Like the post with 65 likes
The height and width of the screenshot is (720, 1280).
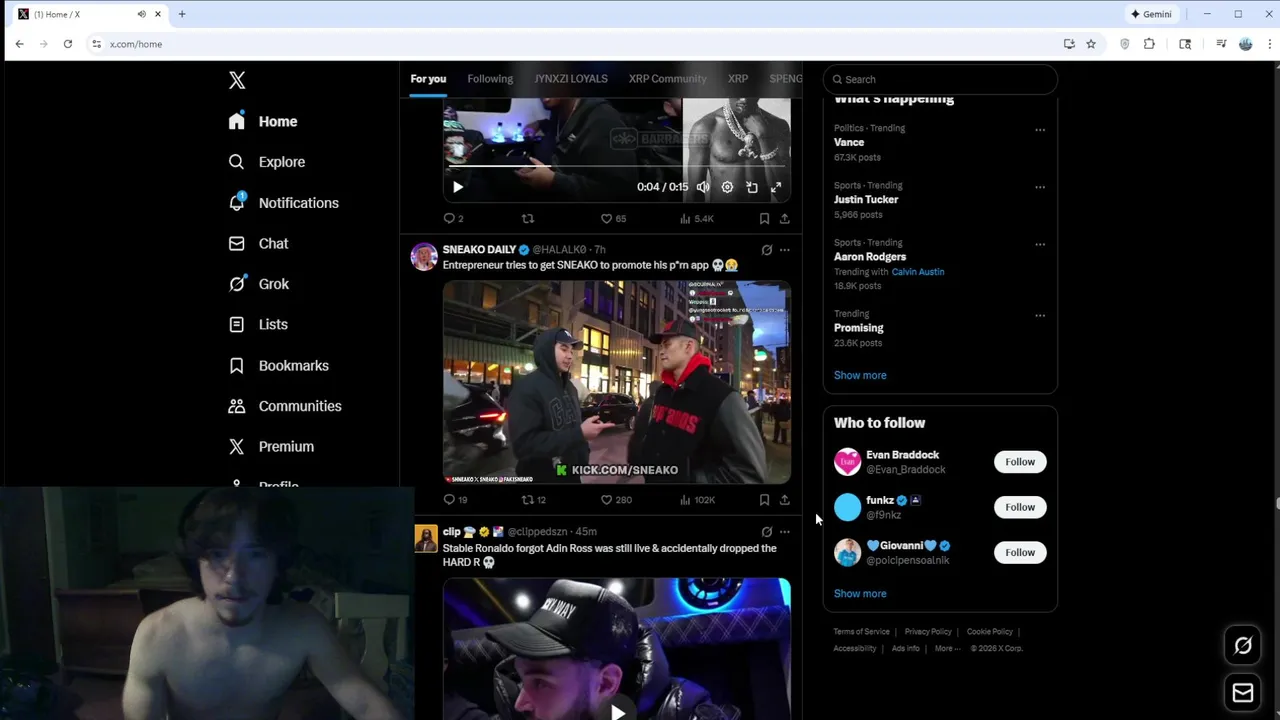pos(613,218)
